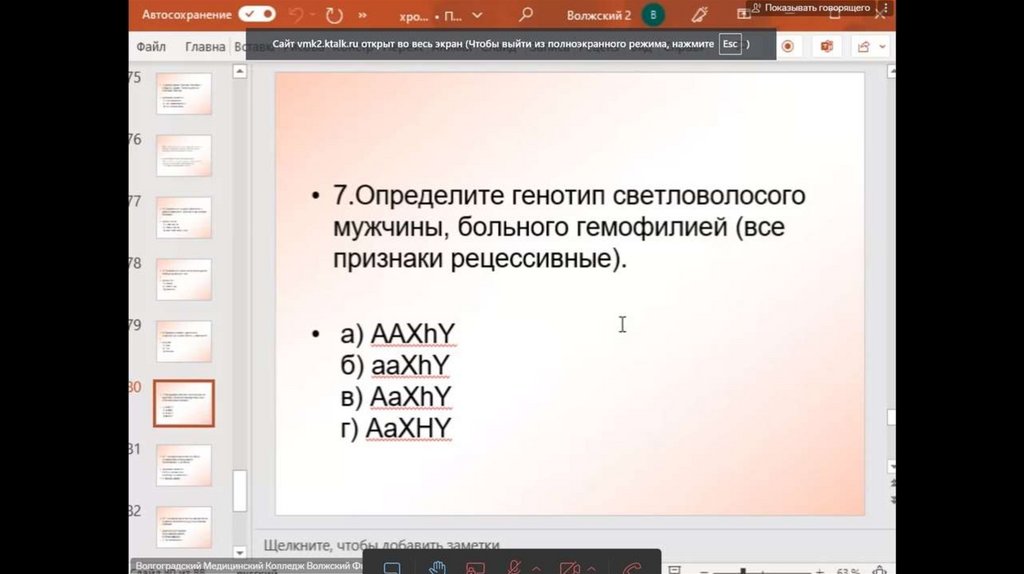Select slide 81 thumbnail
The width and height of the screenshot is (1024, 574).
tap(183, 465)
